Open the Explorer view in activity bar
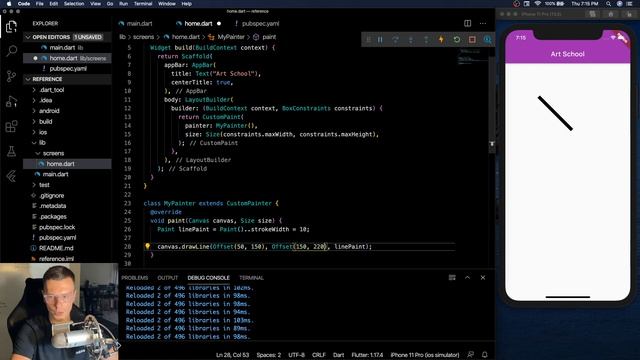This screenshot has height=360, width=640. point(11,27)
